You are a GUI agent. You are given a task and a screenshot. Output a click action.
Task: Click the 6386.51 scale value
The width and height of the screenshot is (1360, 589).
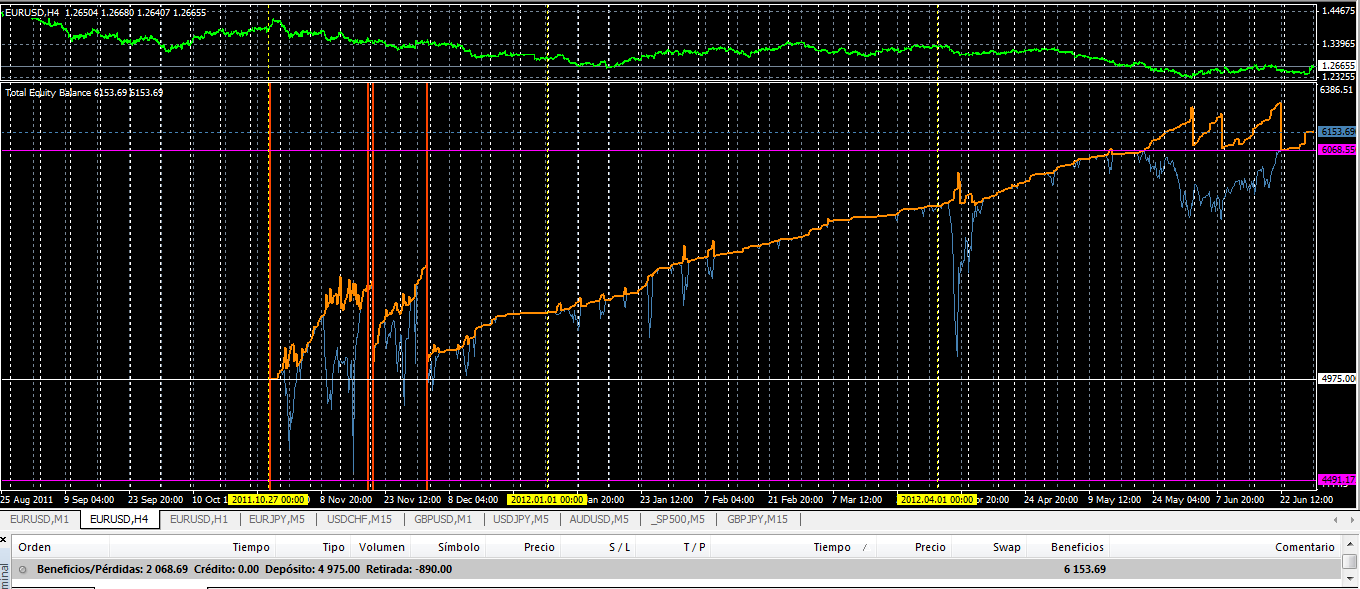click(x=1338, y=90)
